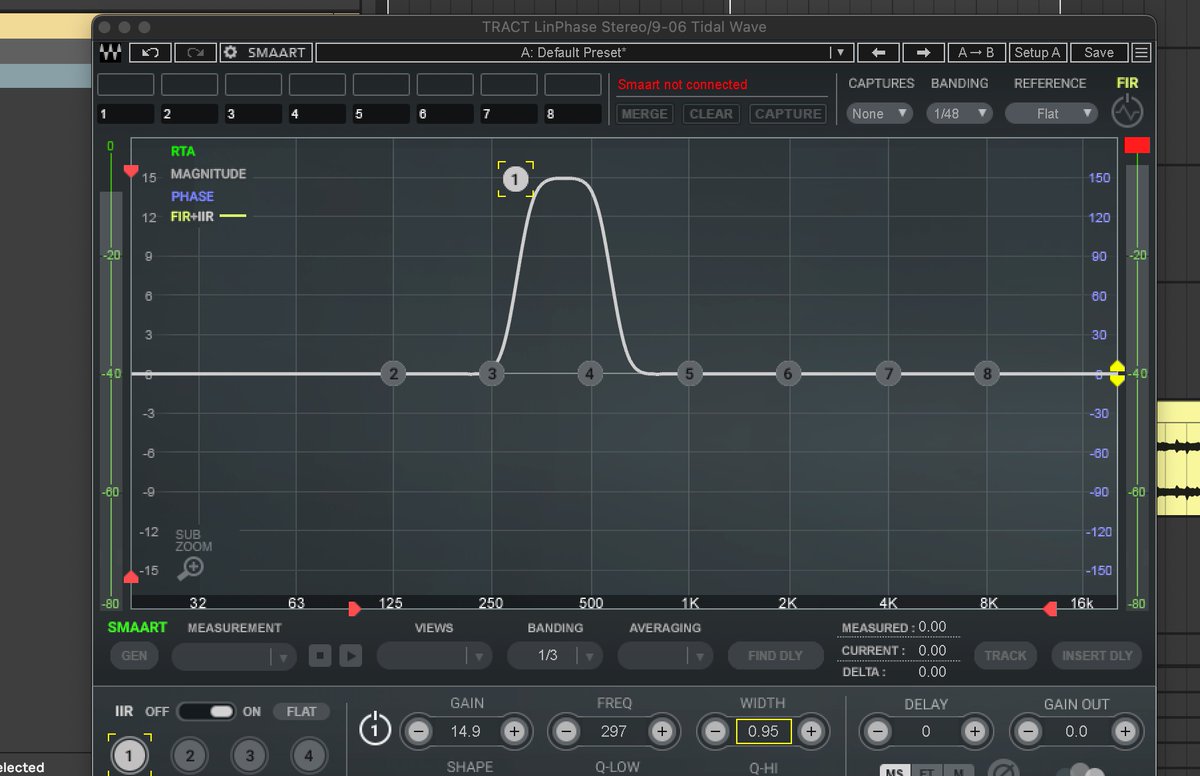Decrease FREQ with minus button
The image size is (1200, 776).
click(x=567, y=732)
